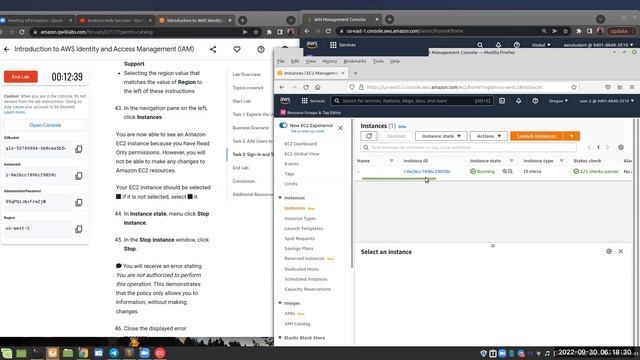The width and height of the screenshot is (640, 360).
Task: Open the Launch instances arrow dropdown
Action: coord(571,136)
